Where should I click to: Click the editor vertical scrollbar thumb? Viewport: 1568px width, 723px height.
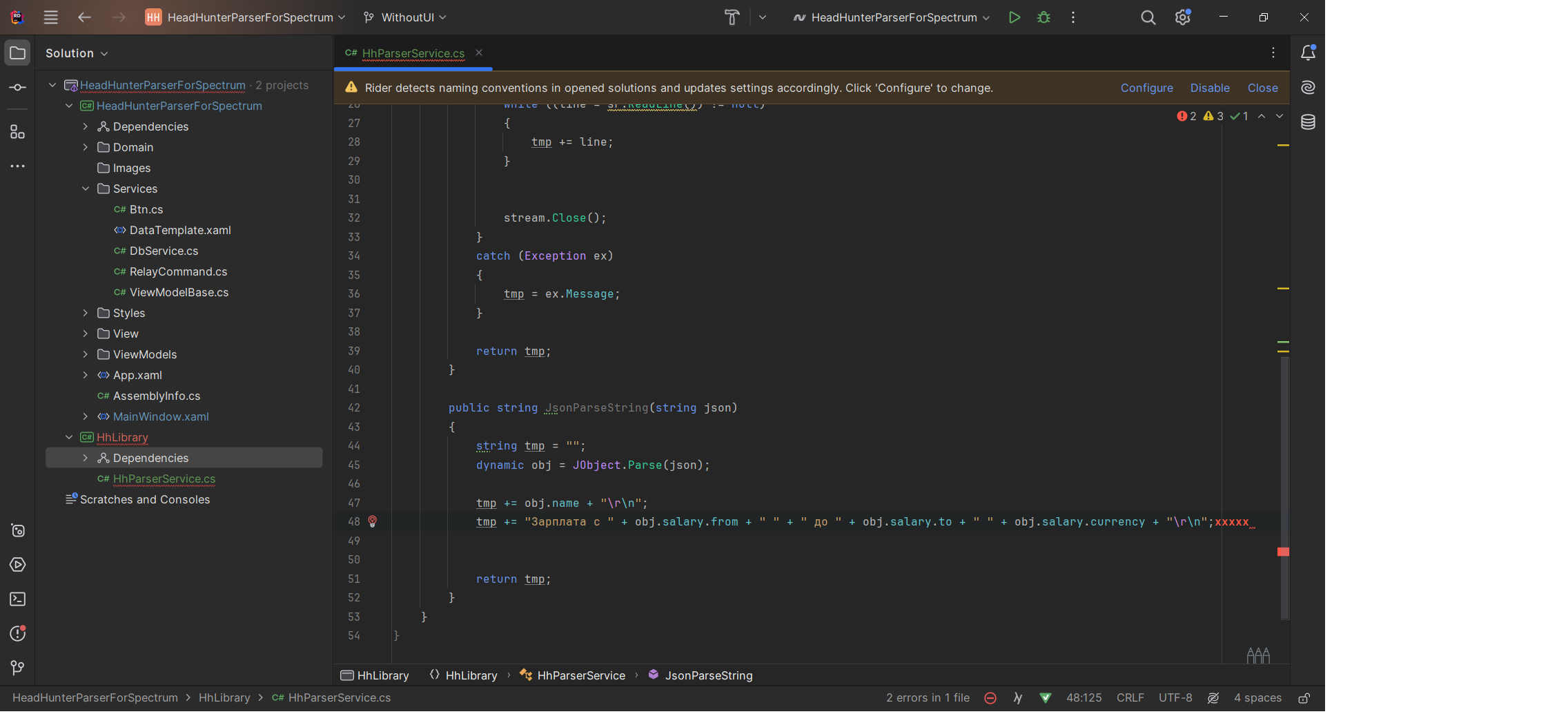point(1284,488)
